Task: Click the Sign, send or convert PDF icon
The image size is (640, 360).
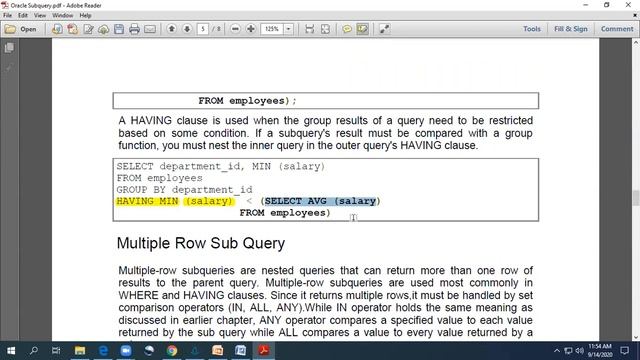Action: (x=57, y=29)
